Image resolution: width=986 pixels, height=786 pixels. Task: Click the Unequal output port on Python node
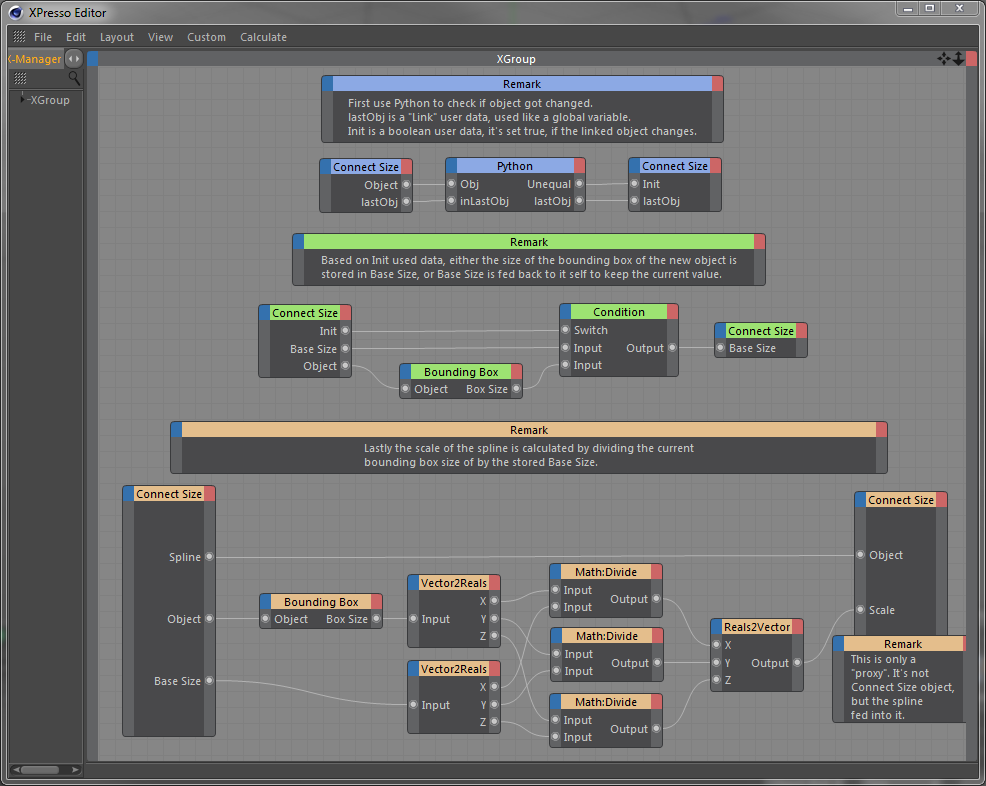coord(579,184)
